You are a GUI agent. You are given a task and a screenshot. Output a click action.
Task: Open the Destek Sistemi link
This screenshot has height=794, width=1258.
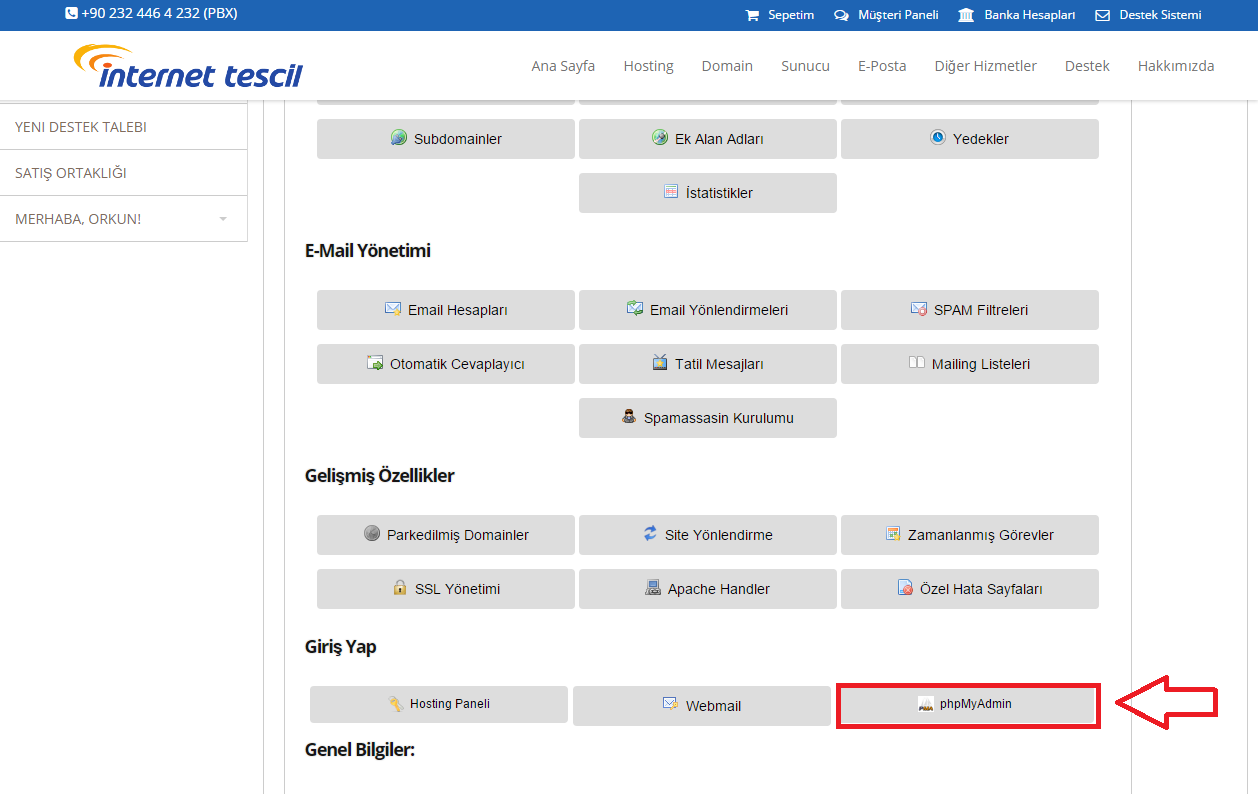1160,15
